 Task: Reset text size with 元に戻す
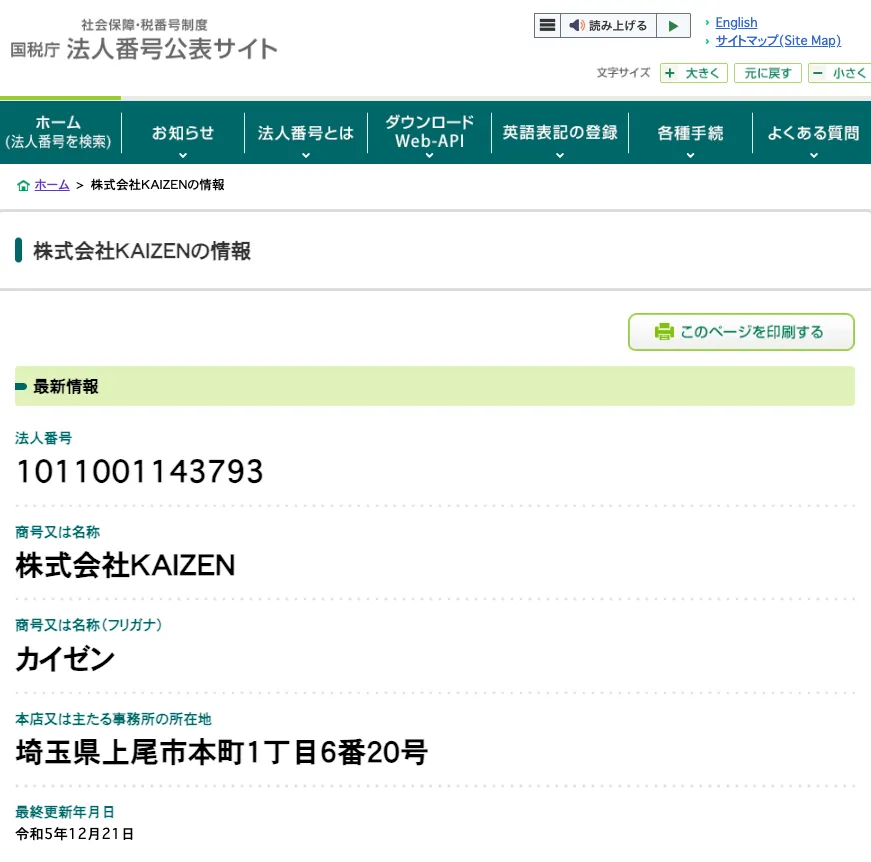[768, 73]
